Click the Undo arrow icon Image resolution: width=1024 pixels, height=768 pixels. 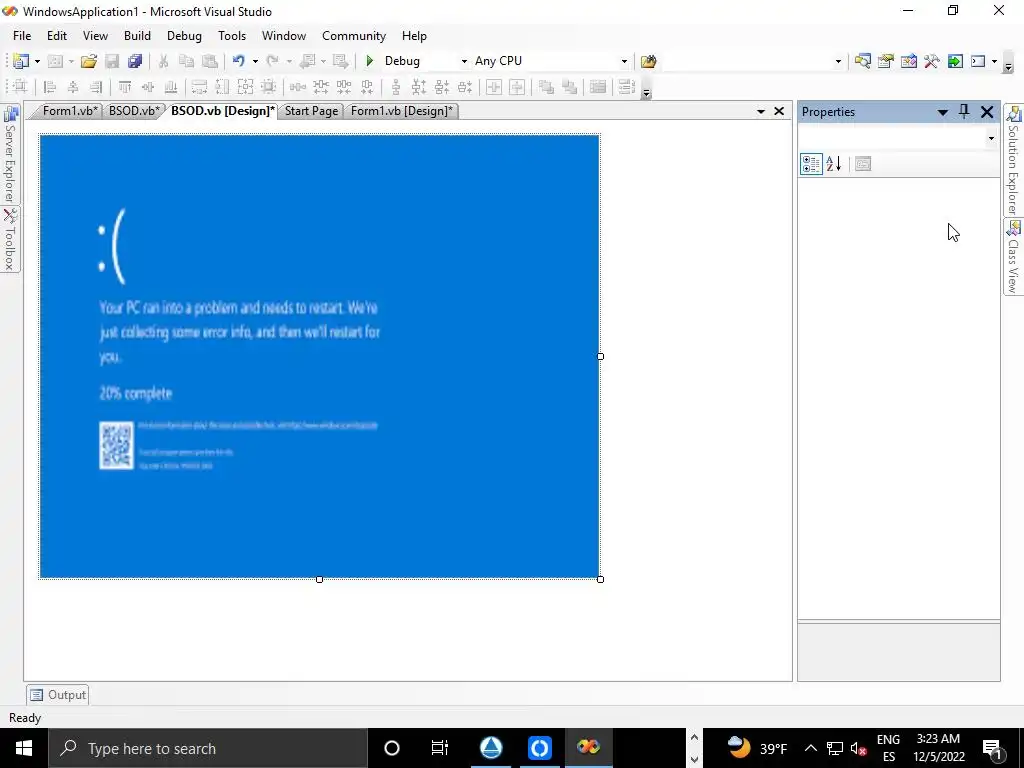238,61
